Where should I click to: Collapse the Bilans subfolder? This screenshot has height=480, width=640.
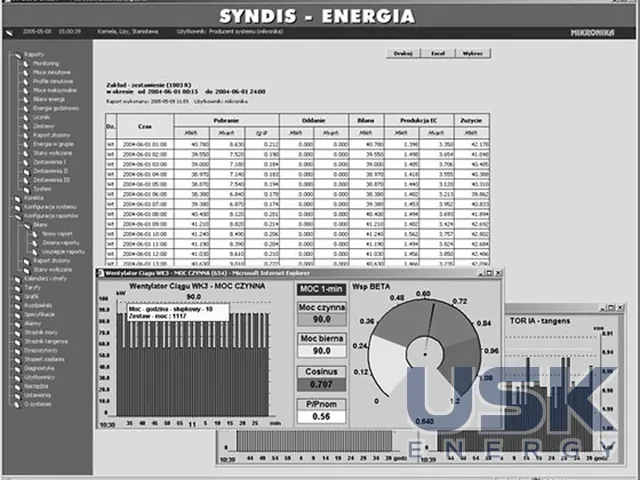click(26, 226)
